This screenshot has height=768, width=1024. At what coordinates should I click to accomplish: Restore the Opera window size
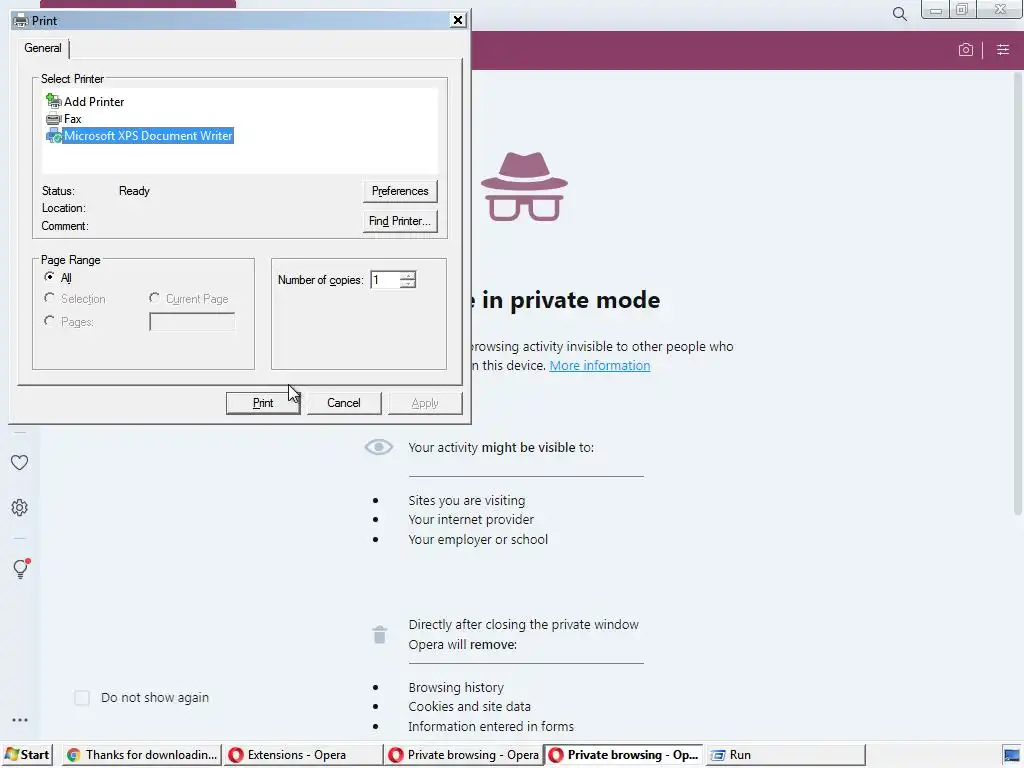tap(962, 10)
